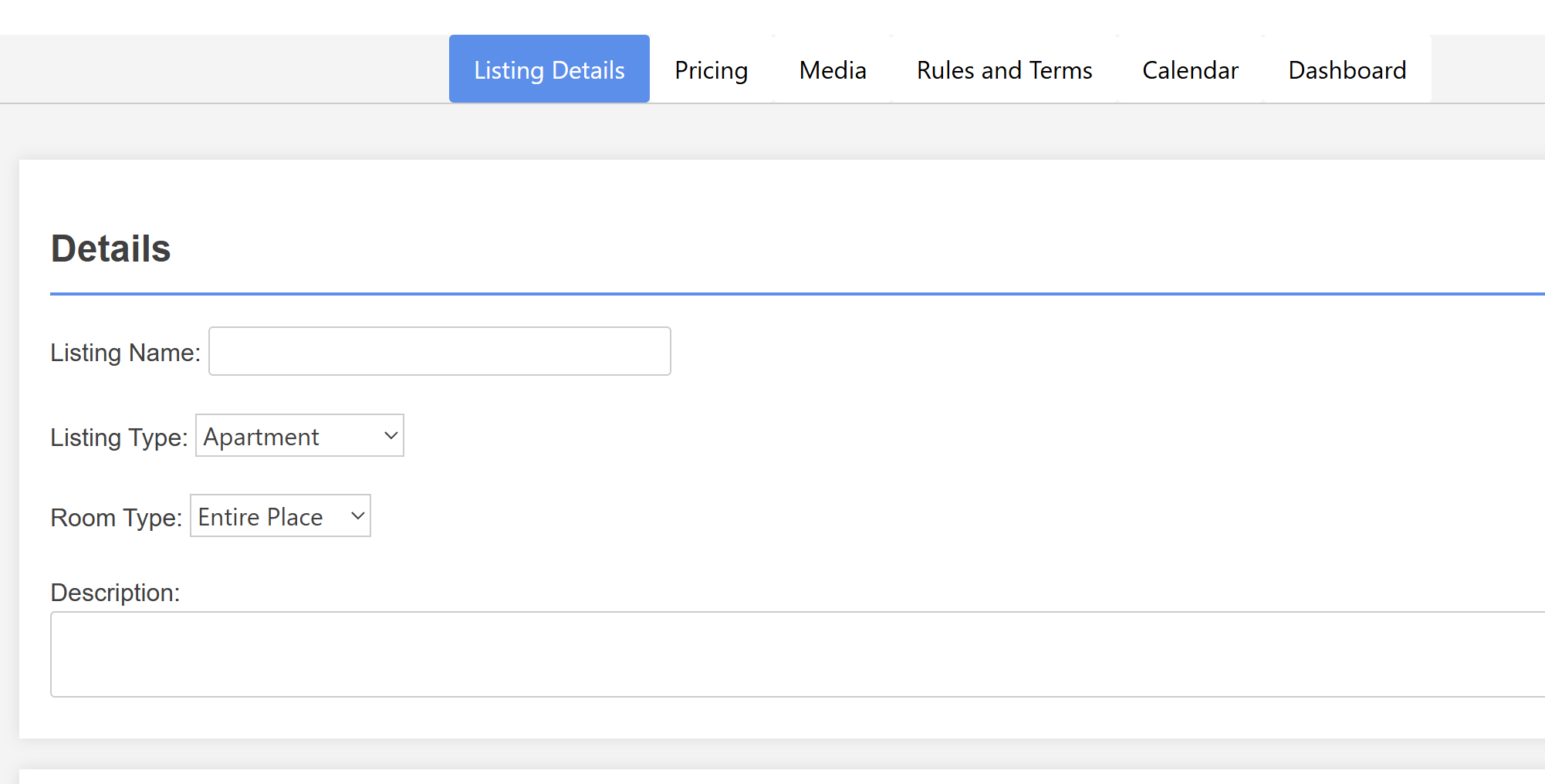Select the Rules and Terms tab
The height and width of the screenshot is (784, 1545).
pyautogui.click(x=1003, y=69)
